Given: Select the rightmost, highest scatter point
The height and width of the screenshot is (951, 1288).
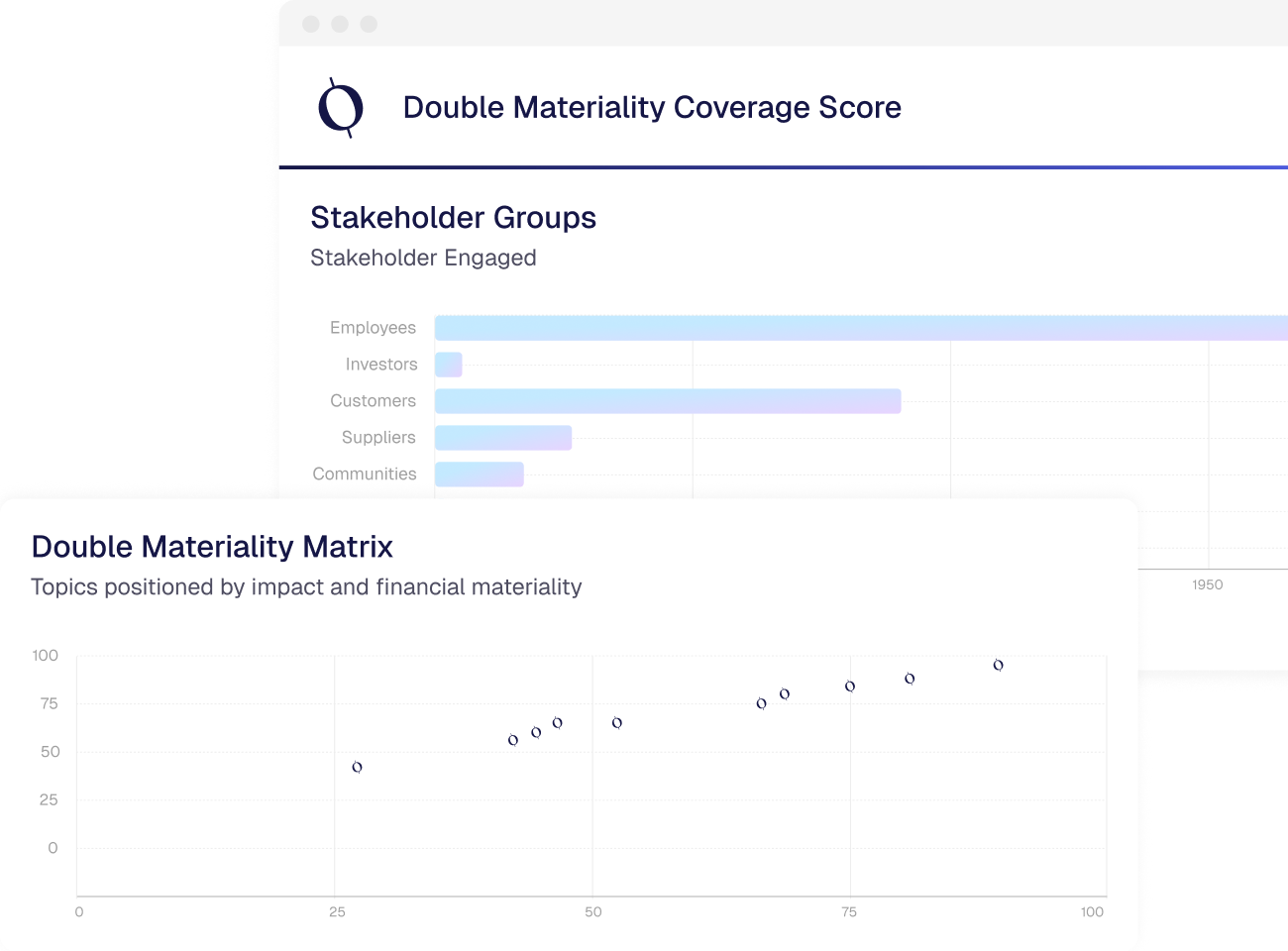Looking at the screenshot, I should (998, 665).
